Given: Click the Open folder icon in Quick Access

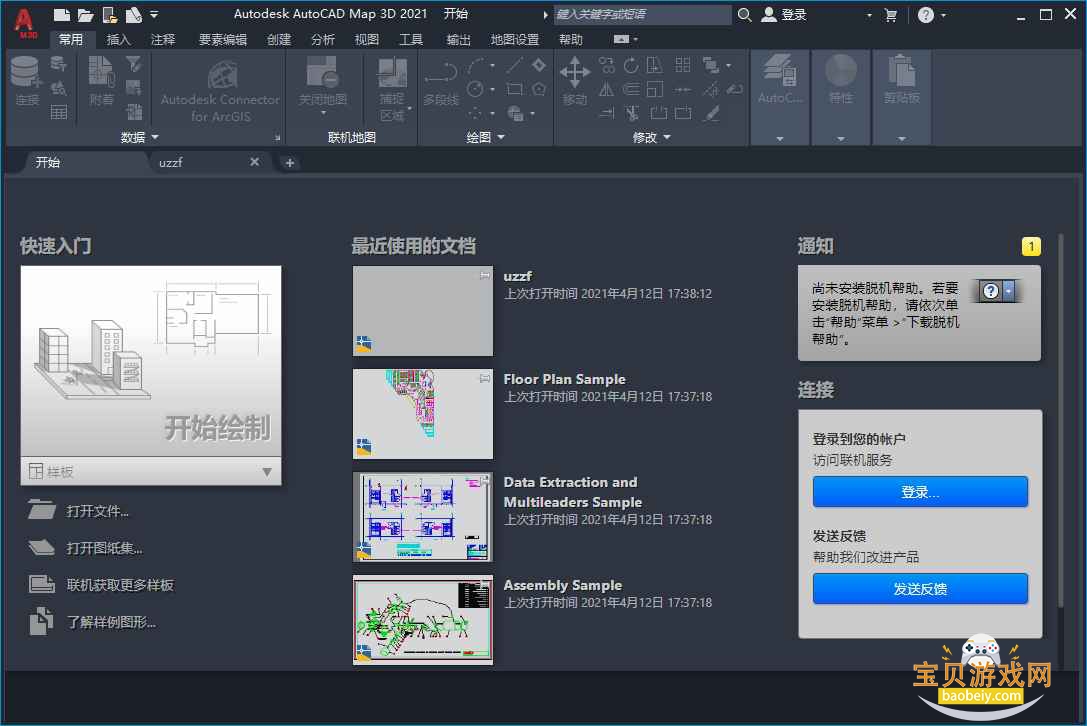Looking at the screenshot, I should [85, 15].
